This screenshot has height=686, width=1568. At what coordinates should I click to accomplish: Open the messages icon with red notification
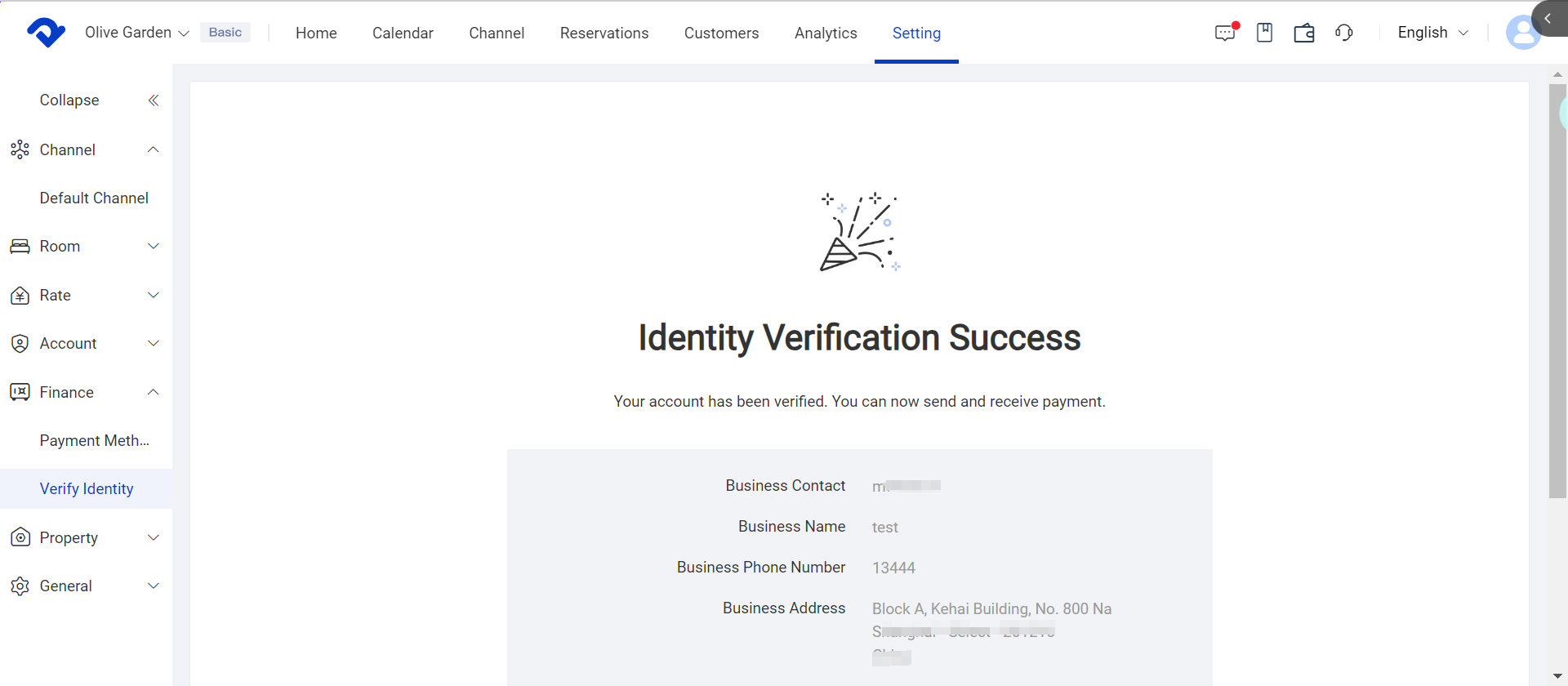pyautogui.click(x=1225, y=33)
